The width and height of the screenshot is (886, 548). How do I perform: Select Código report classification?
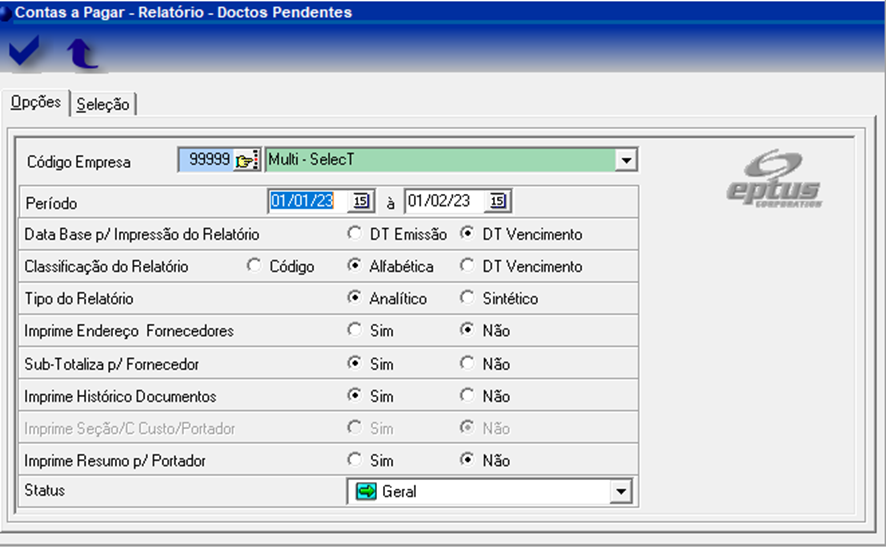tap(254, 267)
